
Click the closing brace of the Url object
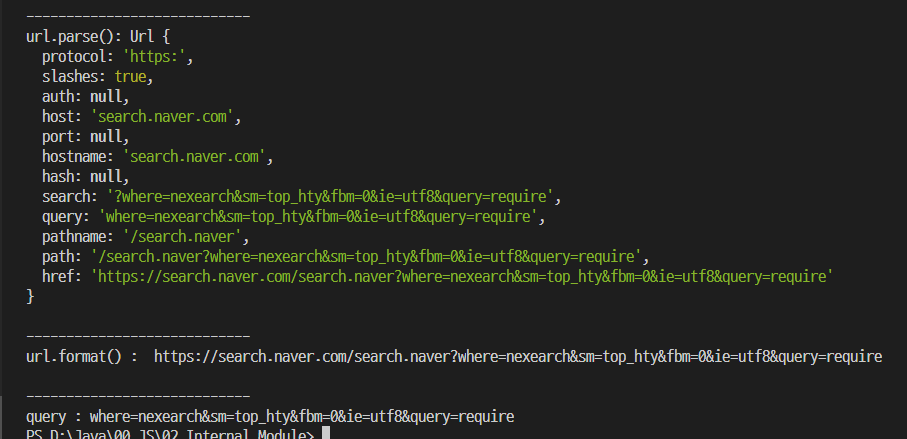[x=30, y=297]
